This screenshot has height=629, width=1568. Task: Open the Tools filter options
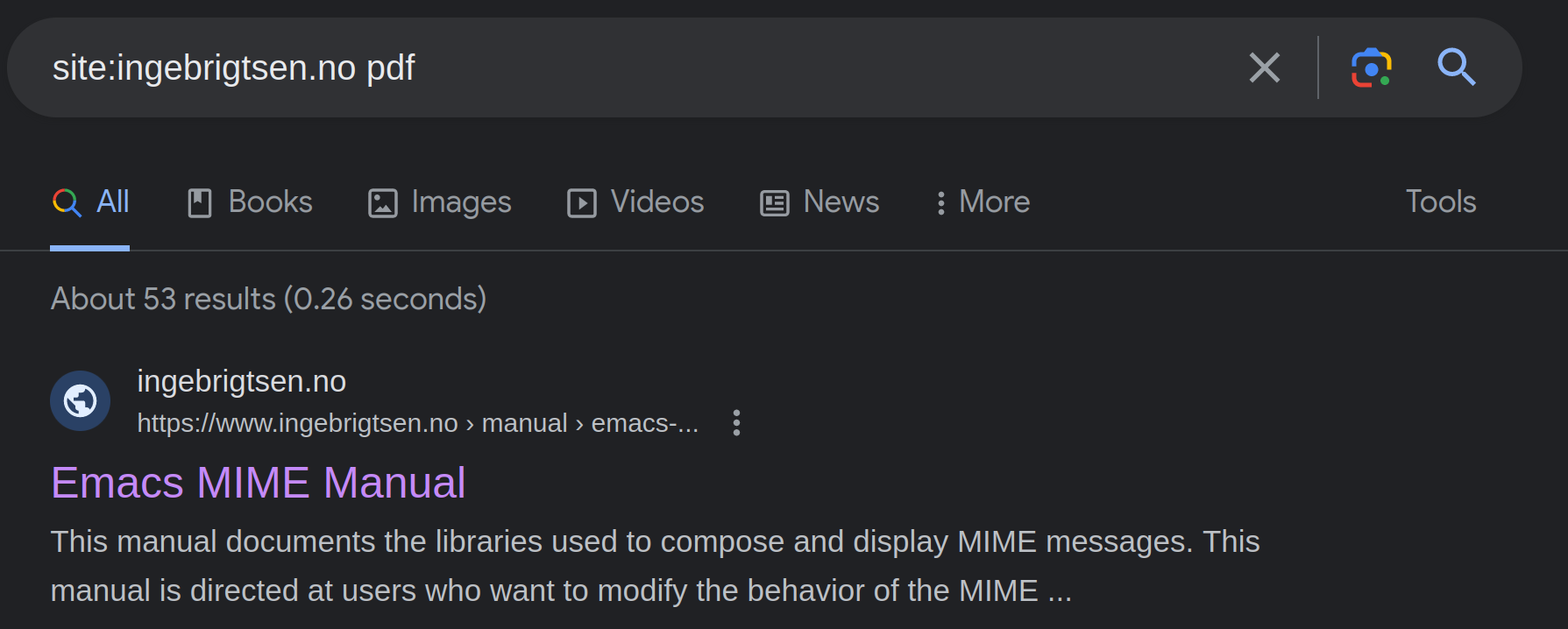point(1441,202)
